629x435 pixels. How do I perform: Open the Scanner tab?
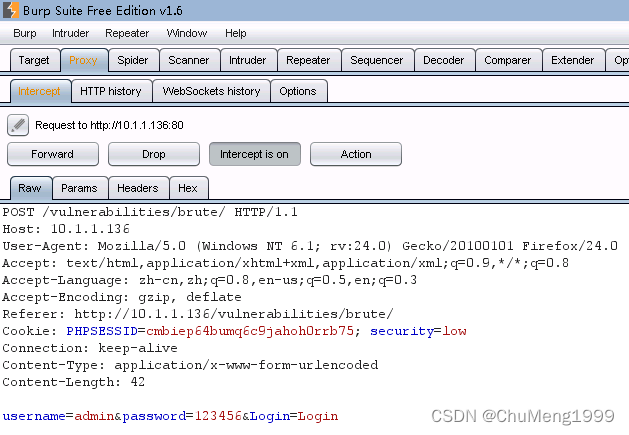tap(189, 60)
